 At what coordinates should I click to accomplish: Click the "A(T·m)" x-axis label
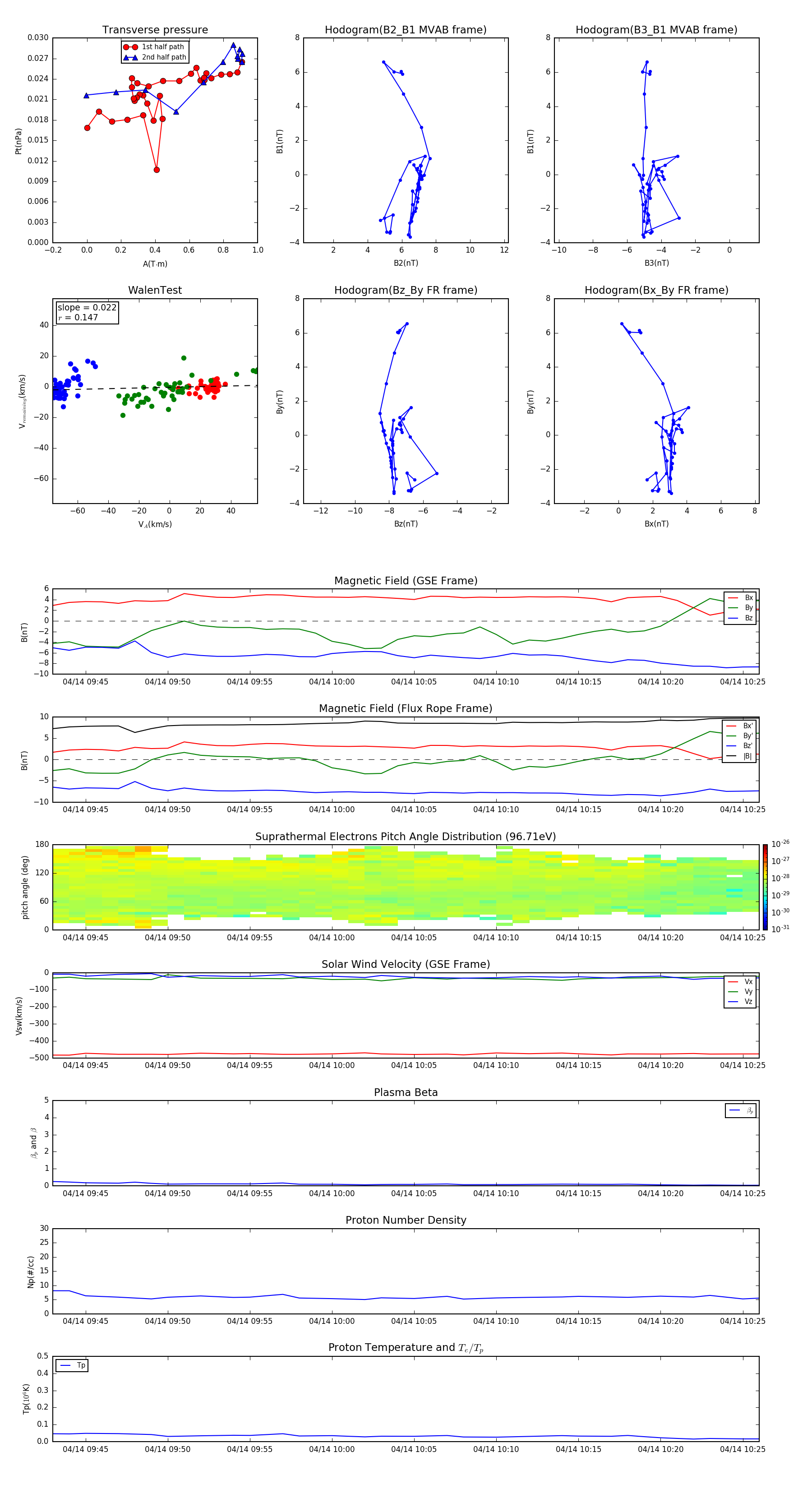[x=155, y=264]
